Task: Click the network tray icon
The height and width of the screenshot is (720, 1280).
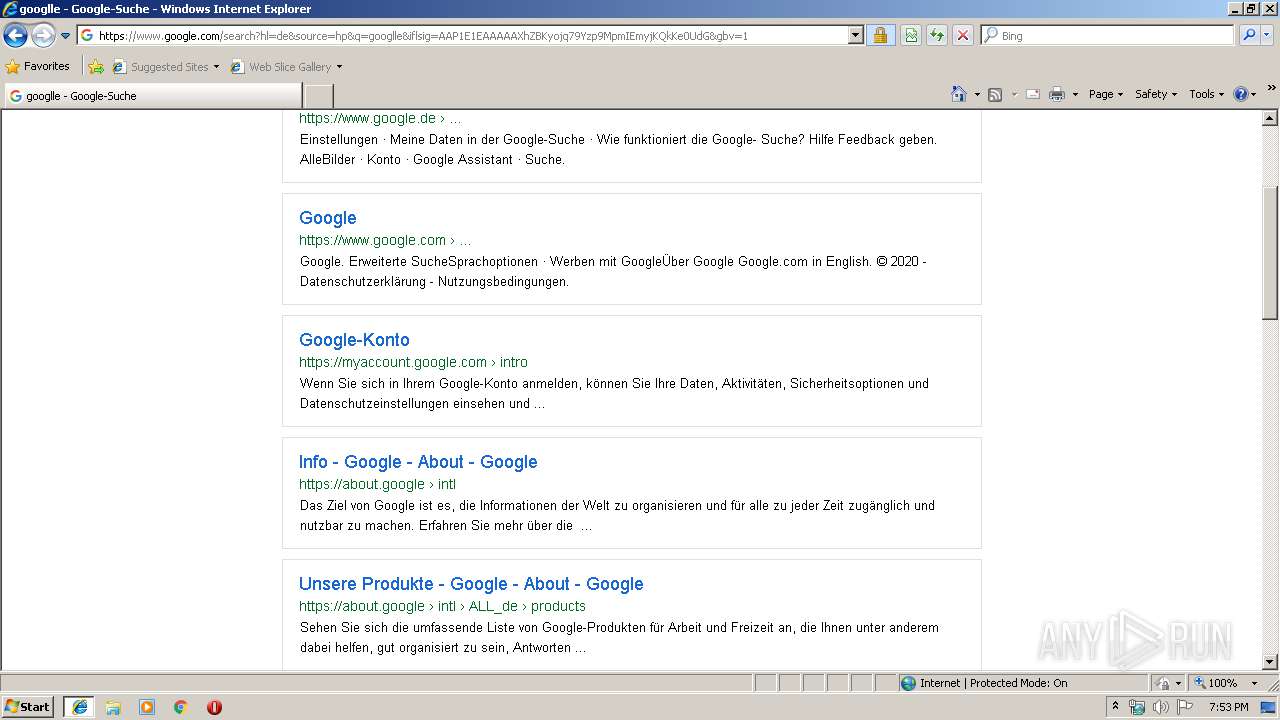Action: pos(1137,707)
